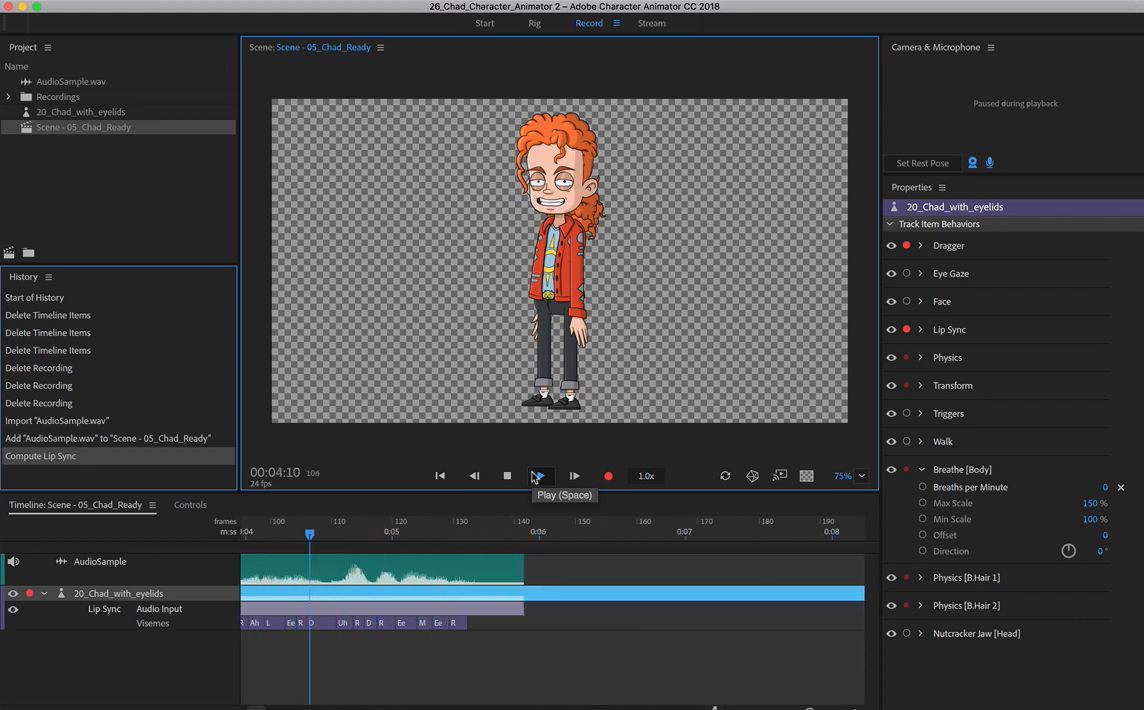
Task: Expand the Physics [B.Hair 1] behavior
Action: 920,577
